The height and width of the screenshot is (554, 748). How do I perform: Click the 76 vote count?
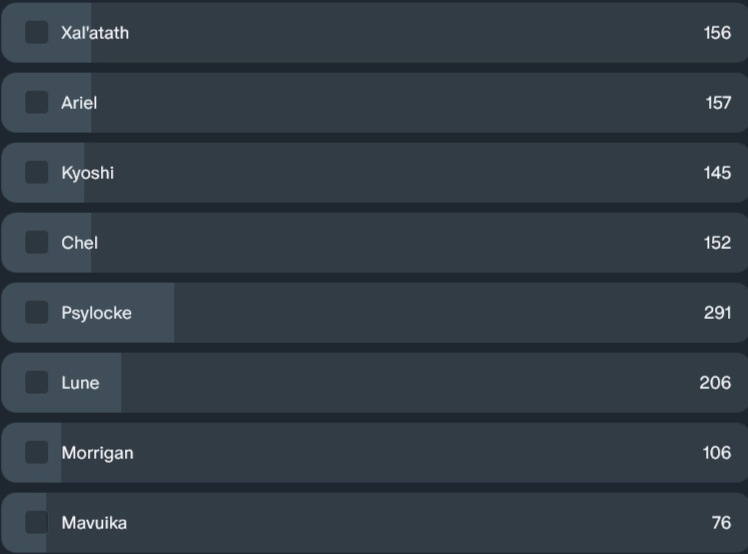[721, 523]
